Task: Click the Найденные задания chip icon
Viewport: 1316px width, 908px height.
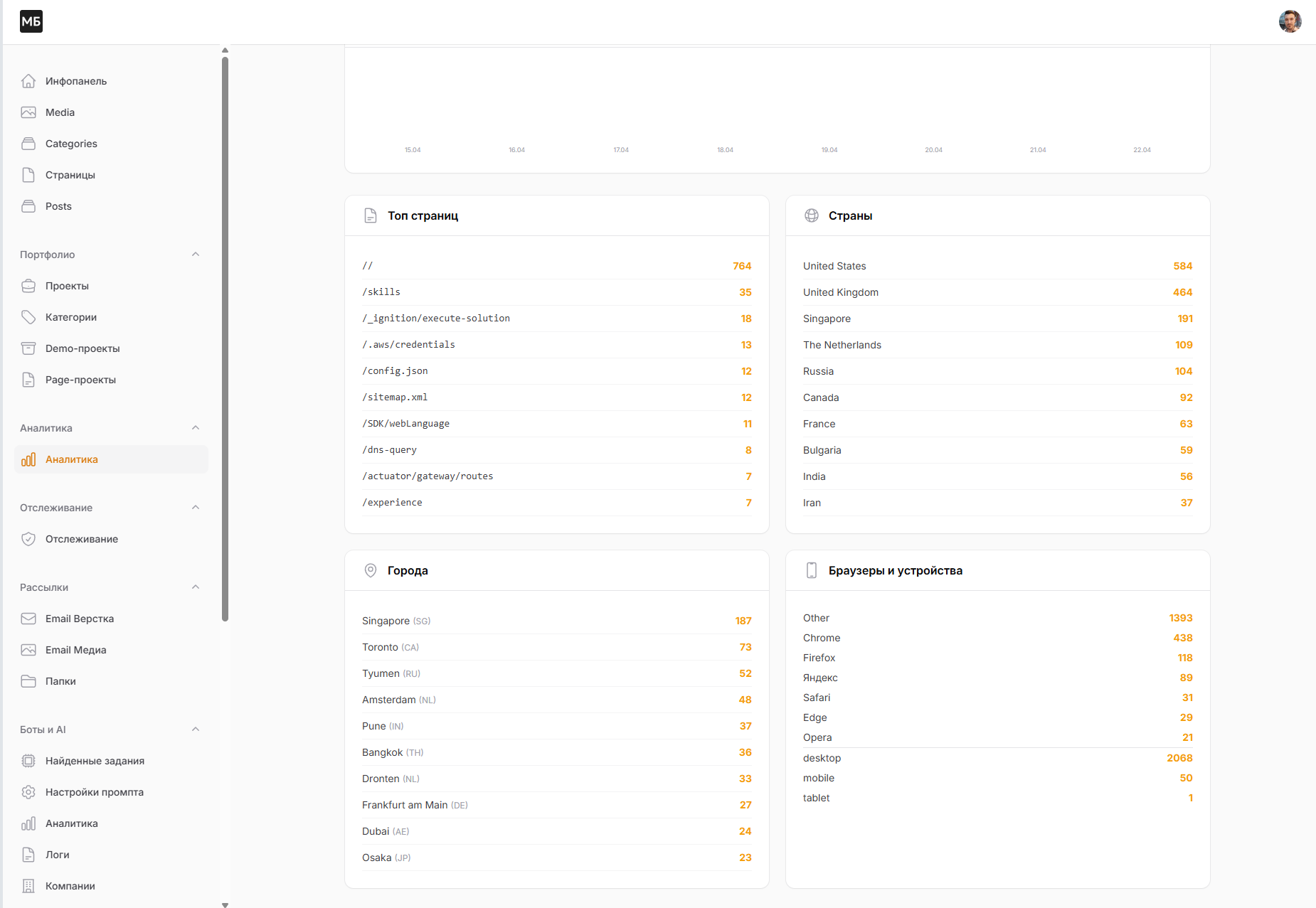Action: 28,761
